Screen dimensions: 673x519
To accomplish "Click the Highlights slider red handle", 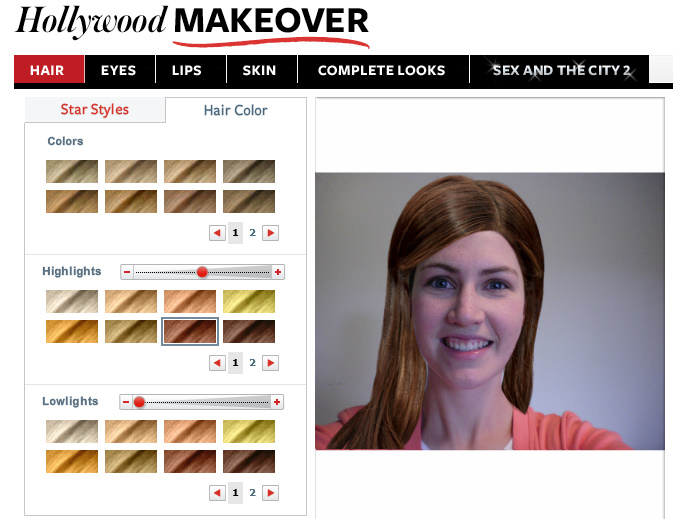I will click(202, 272).
